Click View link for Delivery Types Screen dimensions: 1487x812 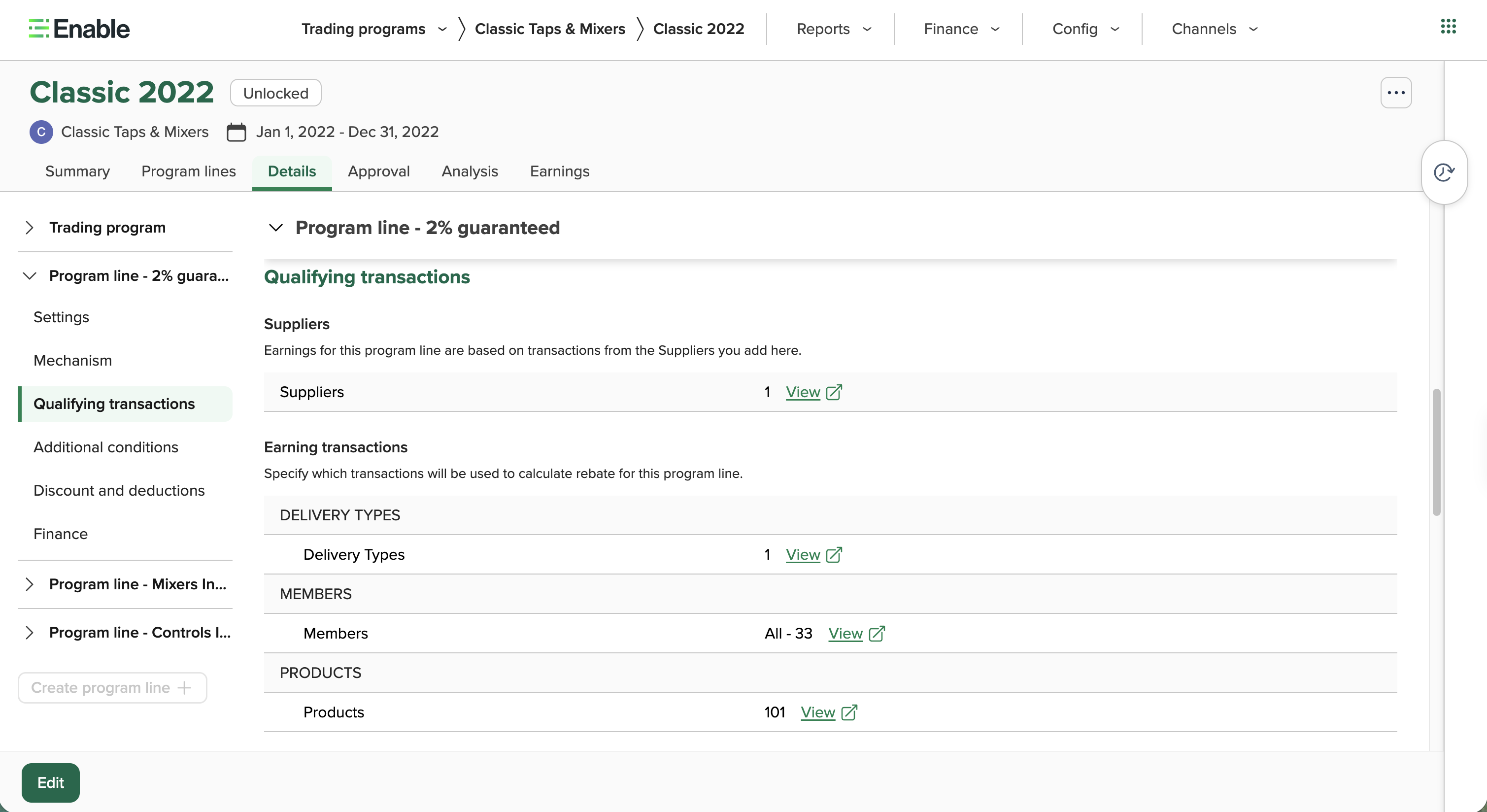pyautogui.click(x=803, y=555)
